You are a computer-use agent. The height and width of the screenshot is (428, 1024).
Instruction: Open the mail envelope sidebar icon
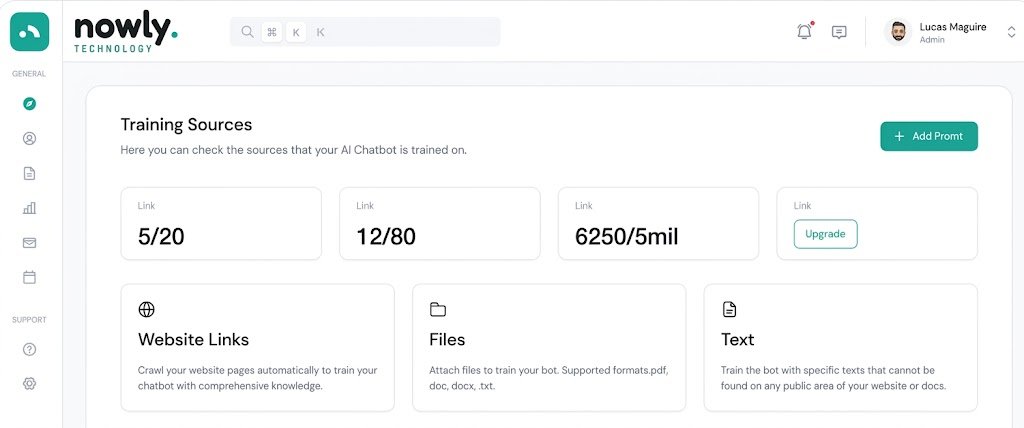(29, 243)
